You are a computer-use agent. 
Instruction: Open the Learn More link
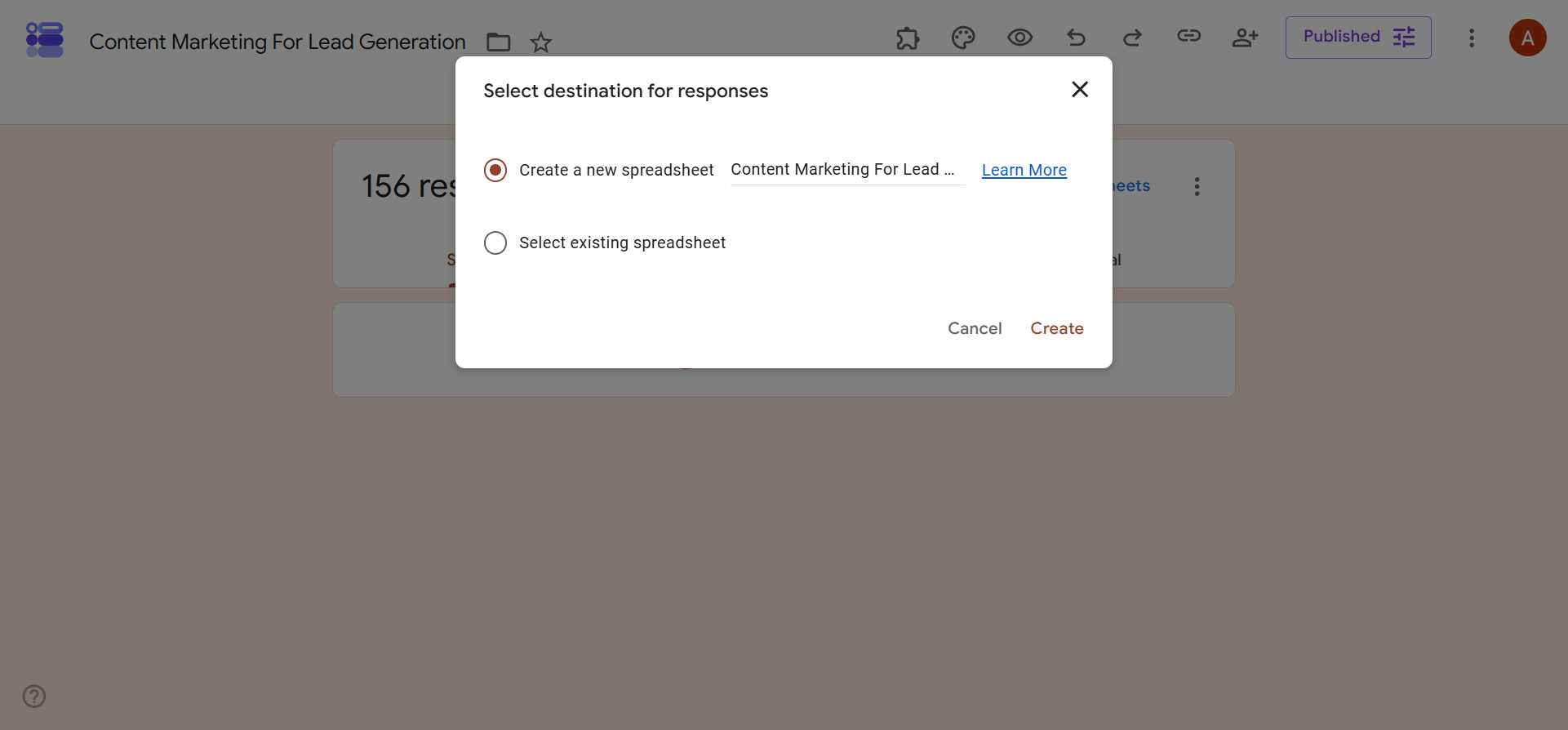coord(1024,170)
